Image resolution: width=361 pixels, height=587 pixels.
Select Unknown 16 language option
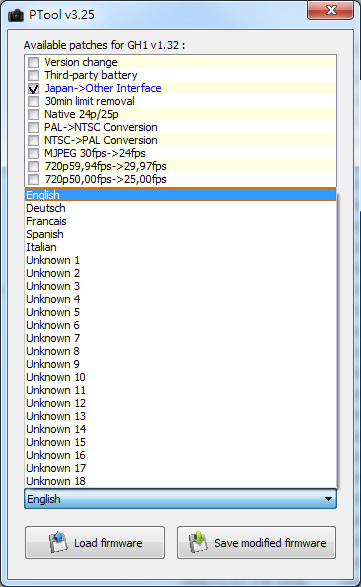coord(180,455)
